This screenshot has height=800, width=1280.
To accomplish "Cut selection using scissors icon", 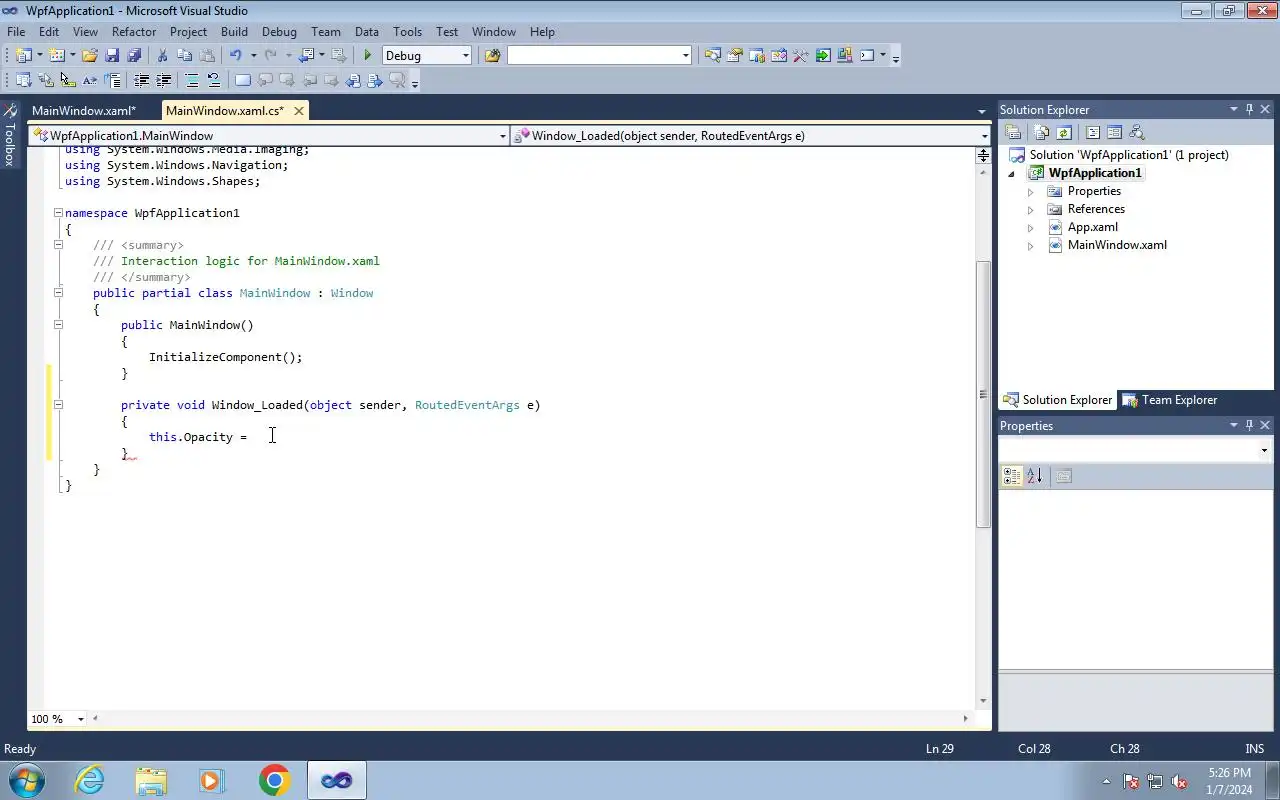I will click(162, 56).
